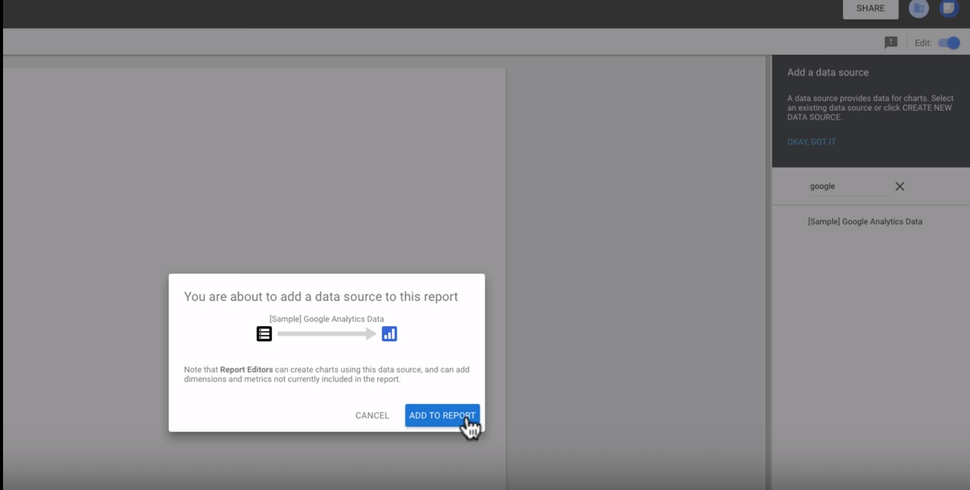Select [Sample] Google Analytics Data in side panel
The width and height of the screenshot is (970, 490).
point(865,222)
